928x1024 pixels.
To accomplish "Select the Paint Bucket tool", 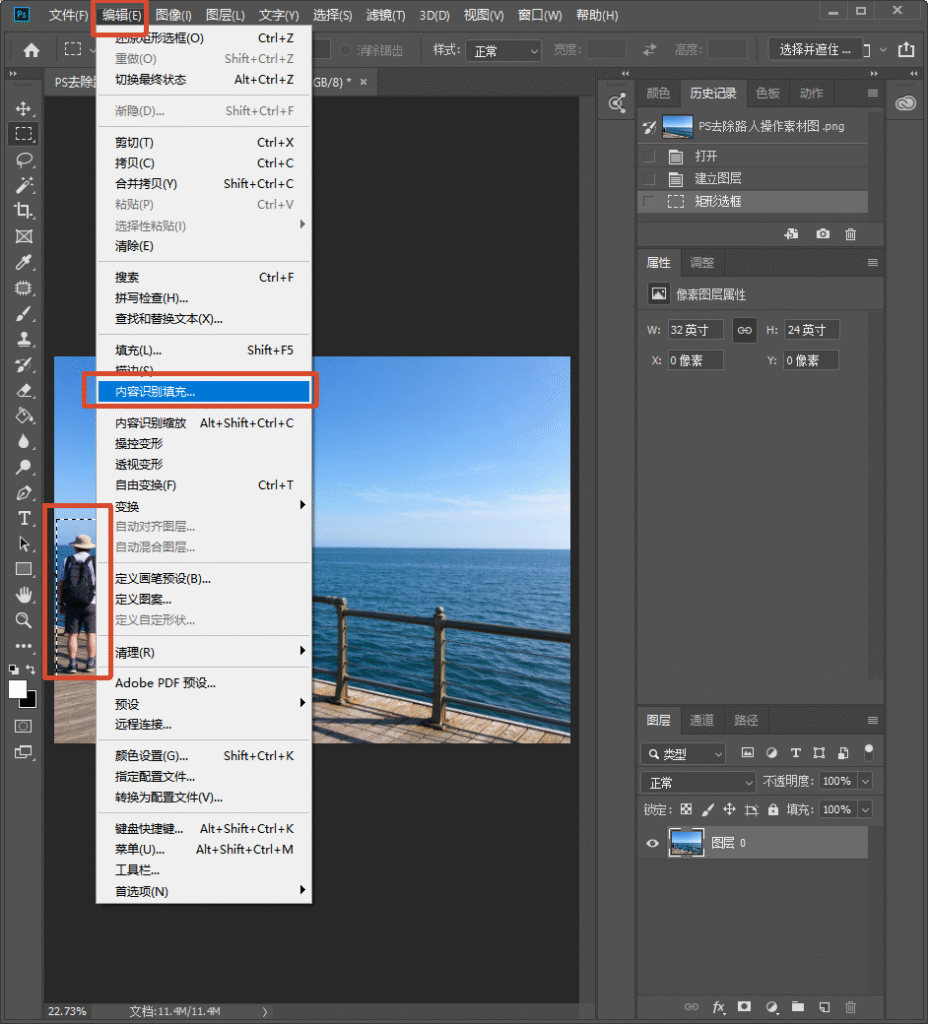I will [24, 416].
